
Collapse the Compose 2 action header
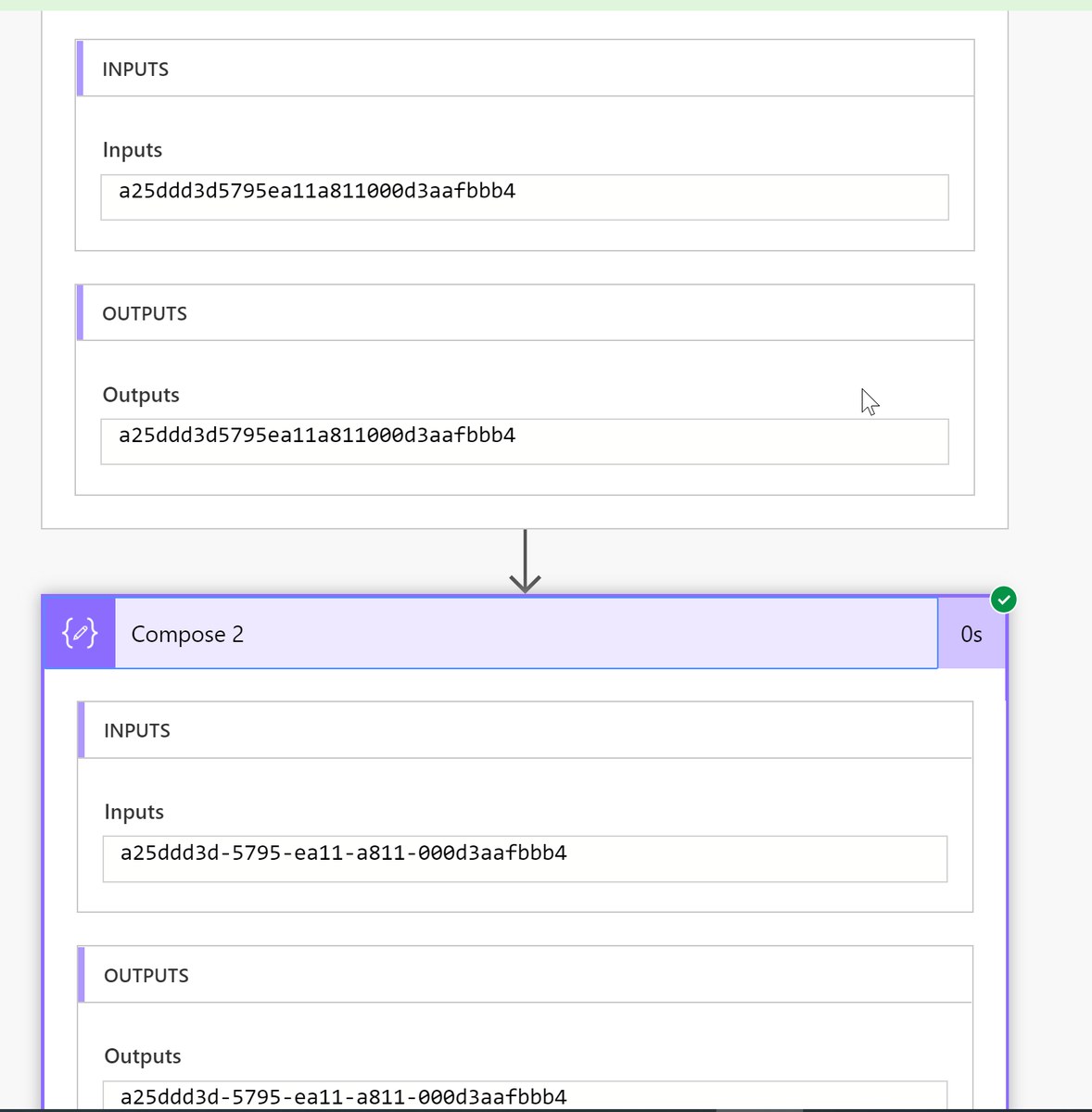pyautogui.click(x=526, y=634)
